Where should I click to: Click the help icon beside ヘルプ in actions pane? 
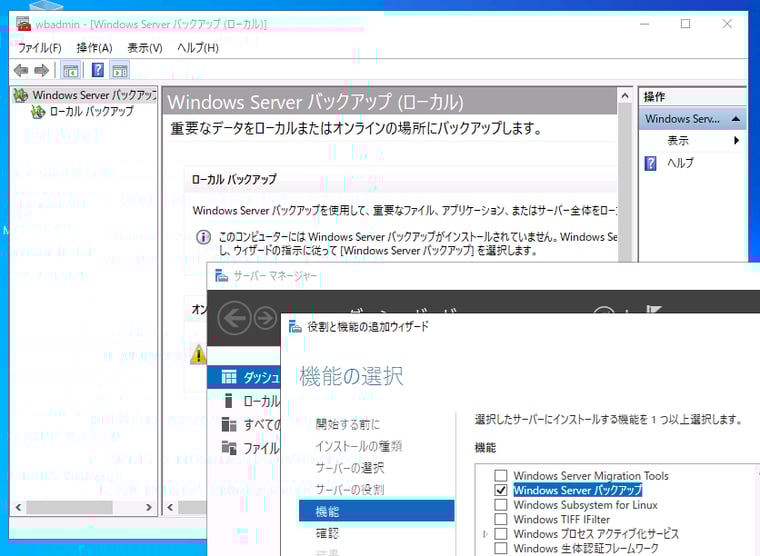coord(650,163)
